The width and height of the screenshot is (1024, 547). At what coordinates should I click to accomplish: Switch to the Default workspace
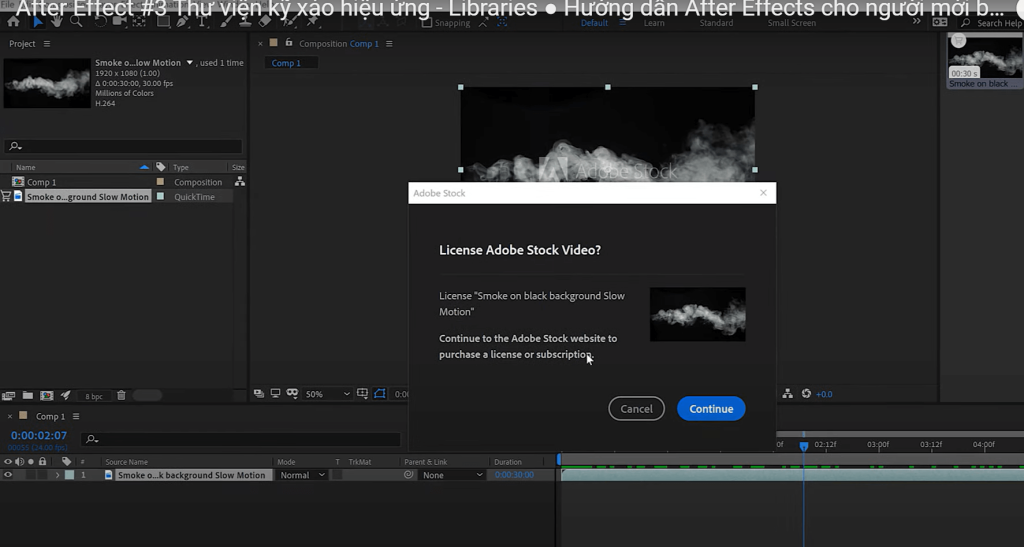(x=594, y=23)
